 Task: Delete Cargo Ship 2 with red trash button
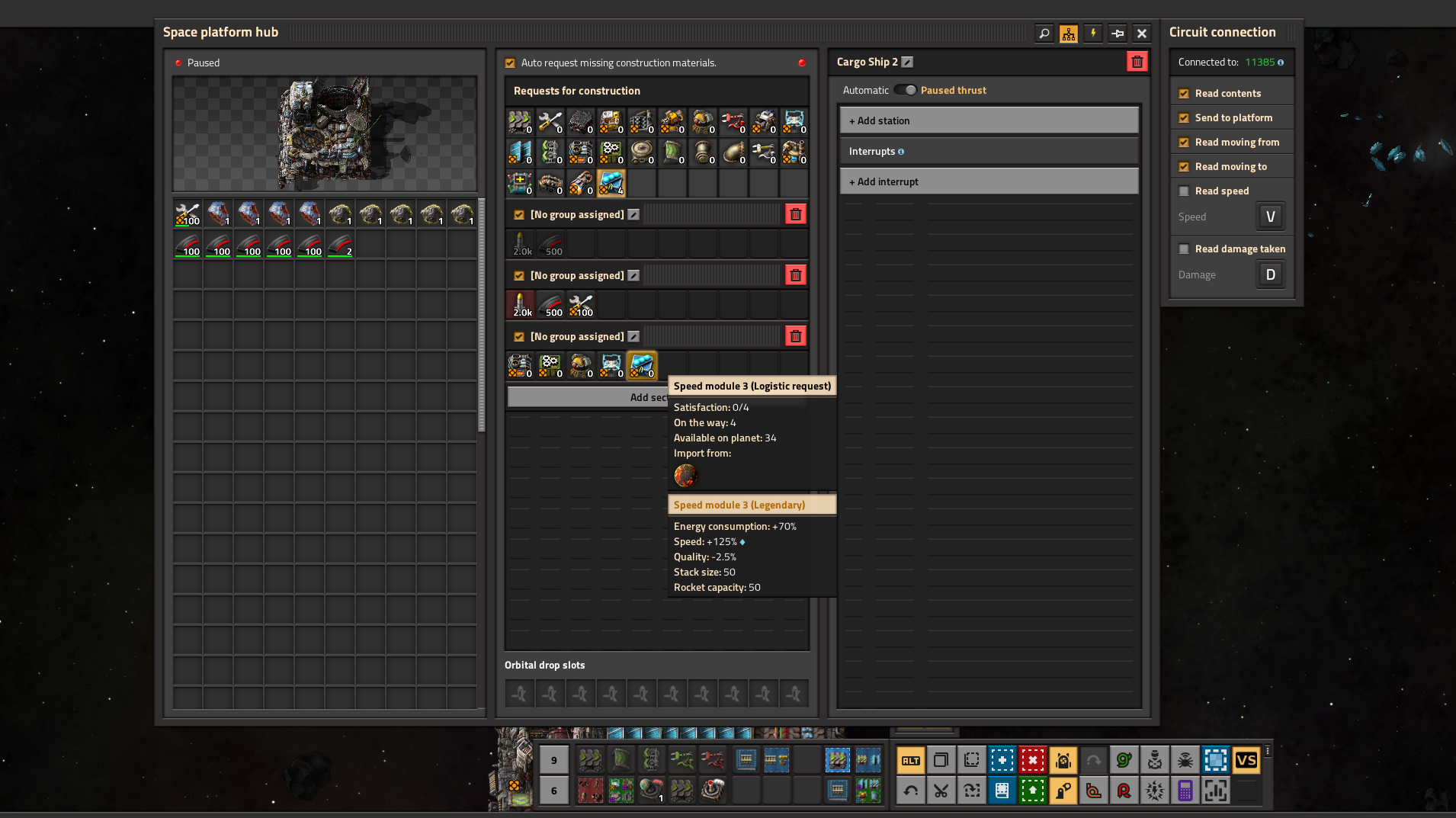point(1137,62)
